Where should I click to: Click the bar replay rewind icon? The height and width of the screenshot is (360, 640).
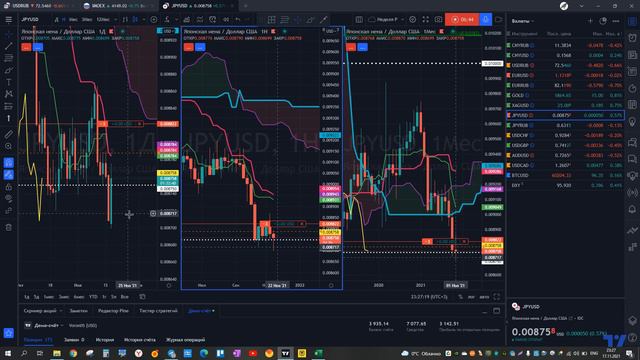pos(226,19)
